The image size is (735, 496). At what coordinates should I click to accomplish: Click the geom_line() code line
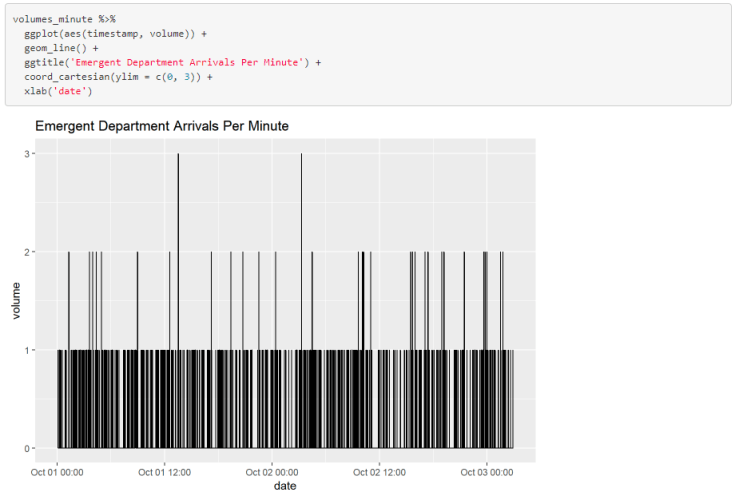[x=61, y=48]
